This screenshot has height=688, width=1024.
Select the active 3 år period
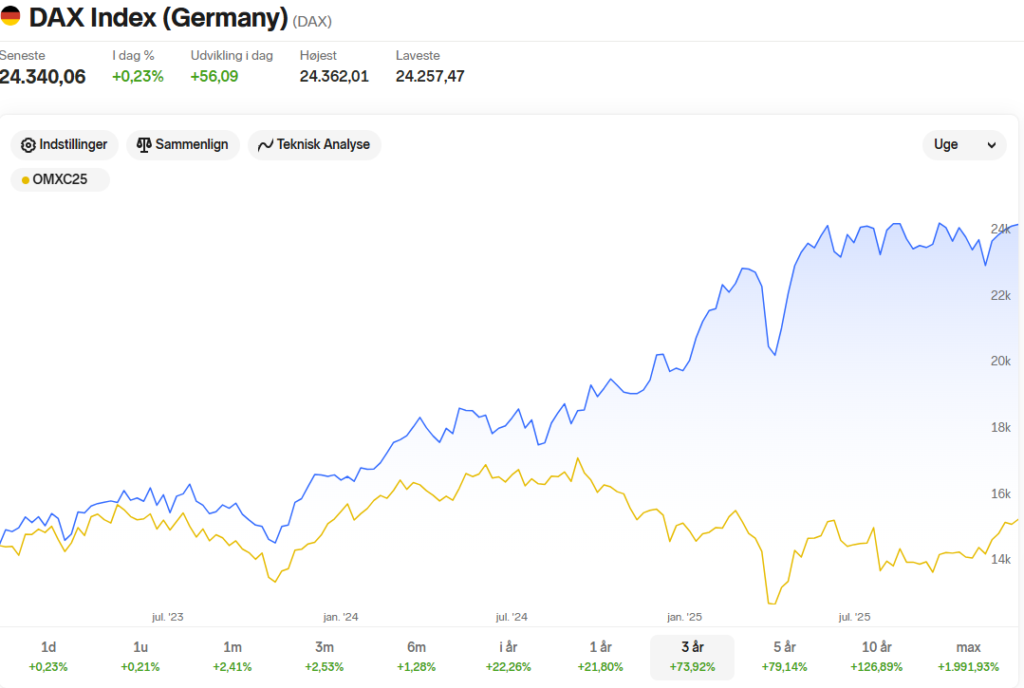(692, 657)
